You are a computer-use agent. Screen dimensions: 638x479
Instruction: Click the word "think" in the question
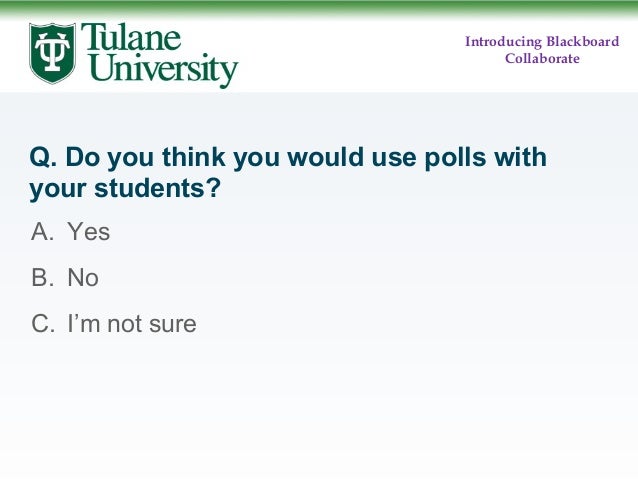[194, 157]
